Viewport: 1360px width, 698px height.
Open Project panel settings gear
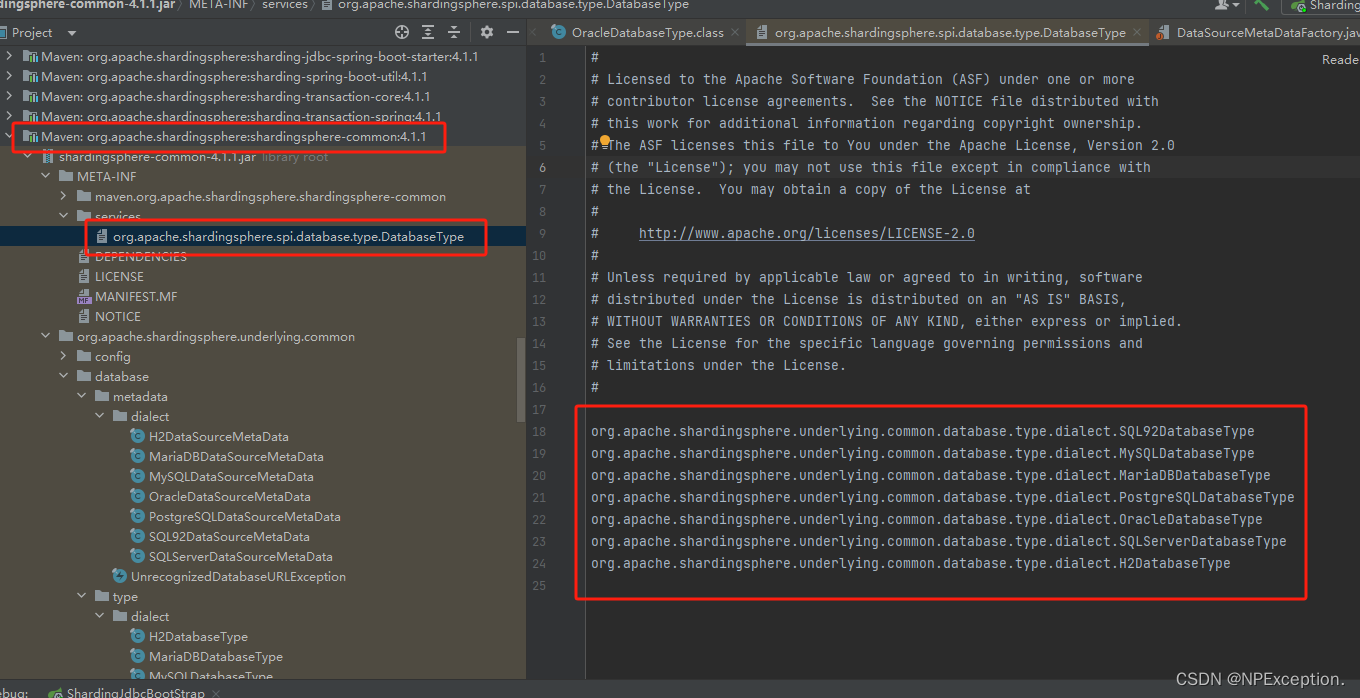pyautogui.click(x=487, y=33)
